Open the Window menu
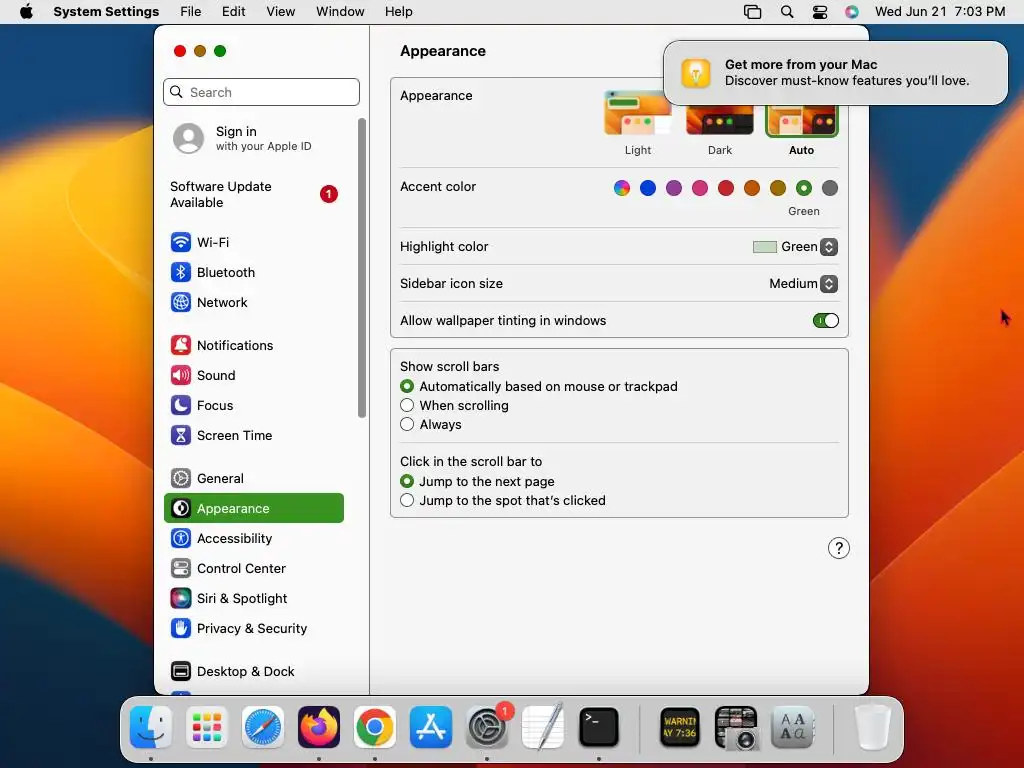The width and height of the screenshot is (1024, 768). (340, 12)
